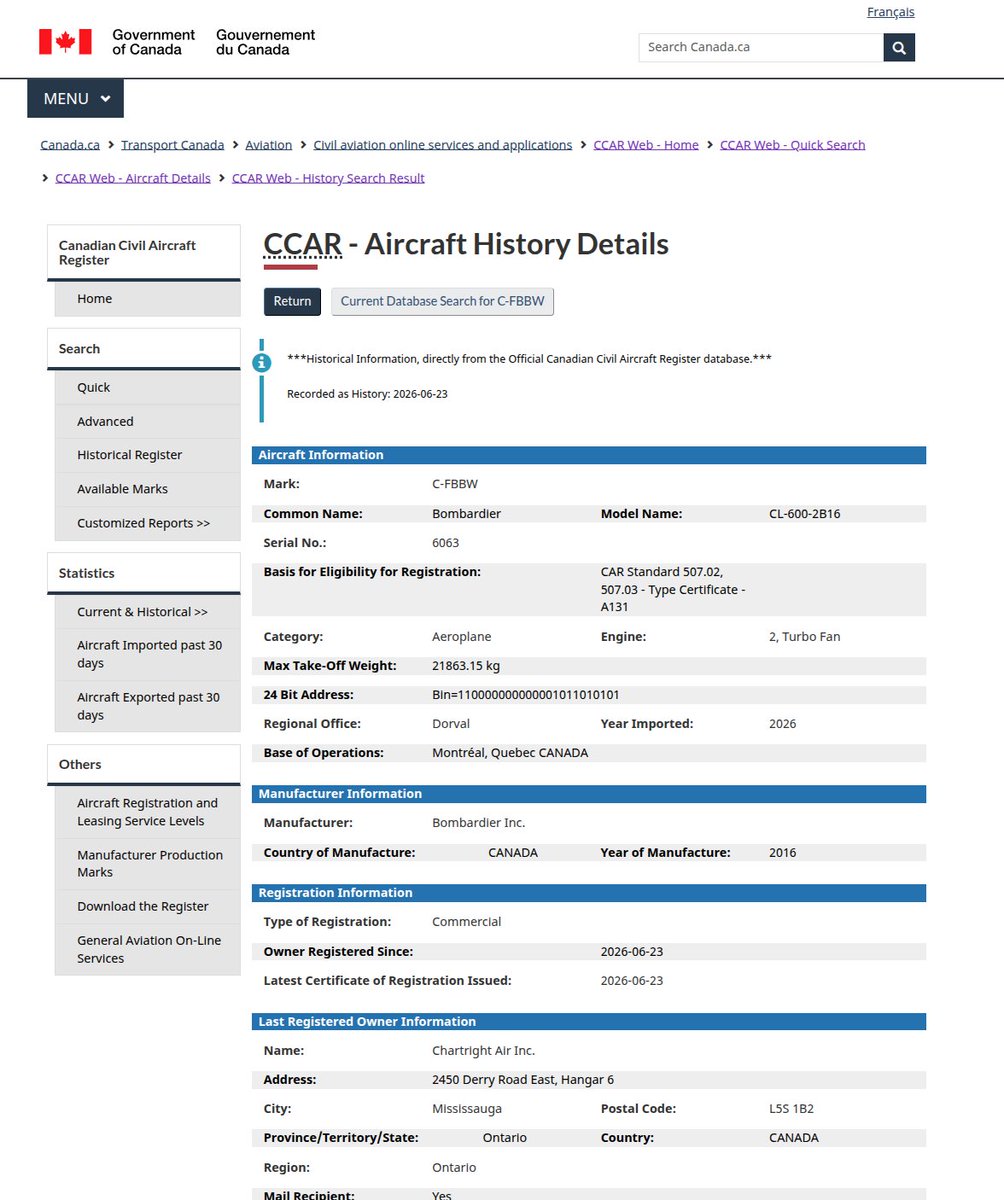The width and height of the screenshot is (1004, 1200).
Task: Switch language to Français
Action: (x=890, y=12)
